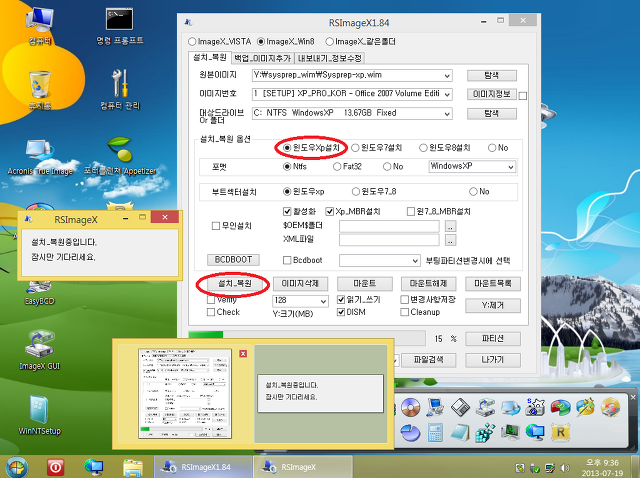Screen dimensions: 640x478
Task: Expand 대상드라이브 target drive dropdown
Action: coord(447,113)
